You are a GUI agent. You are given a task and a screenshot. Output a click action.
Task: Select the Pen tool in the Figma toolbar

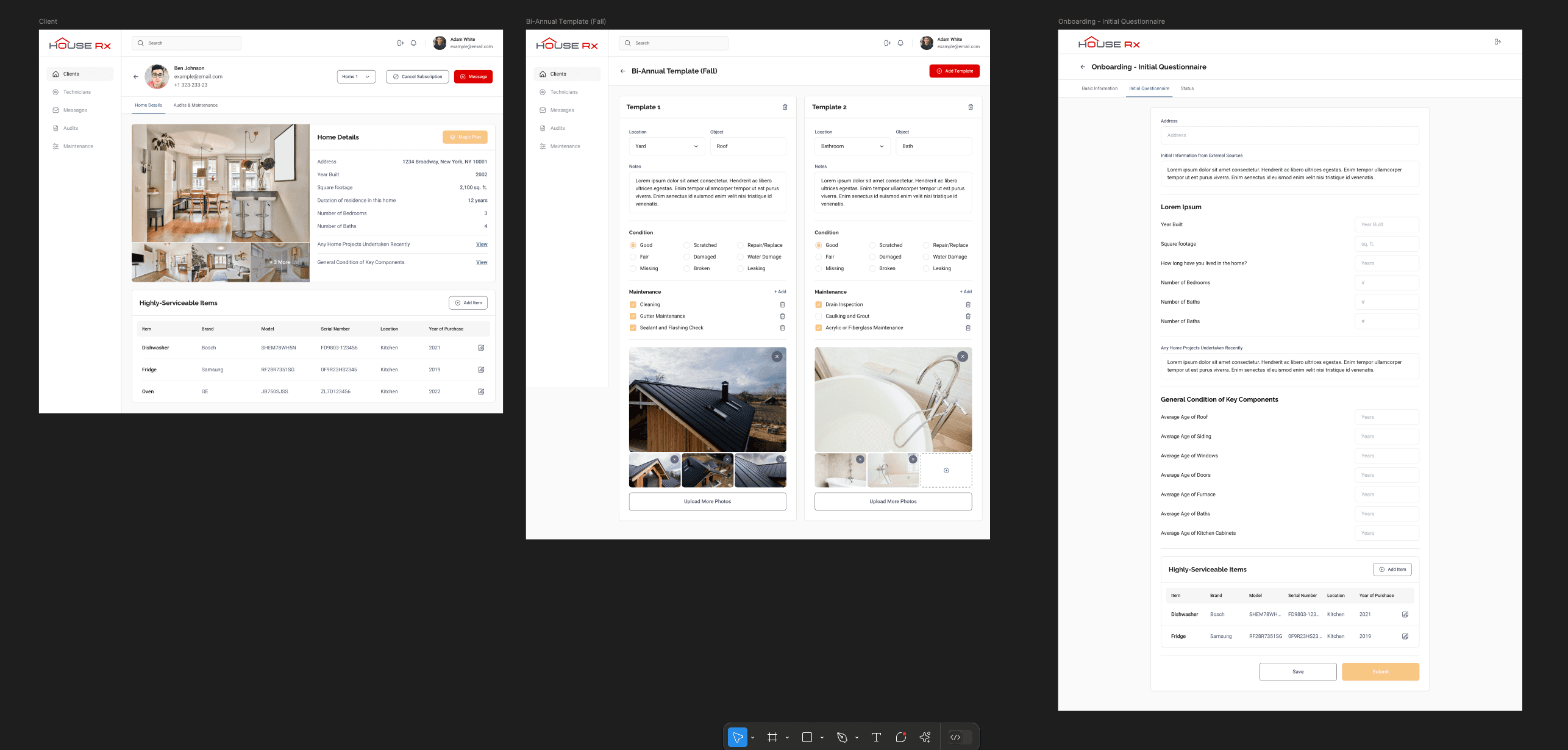(x=842, y=737)
